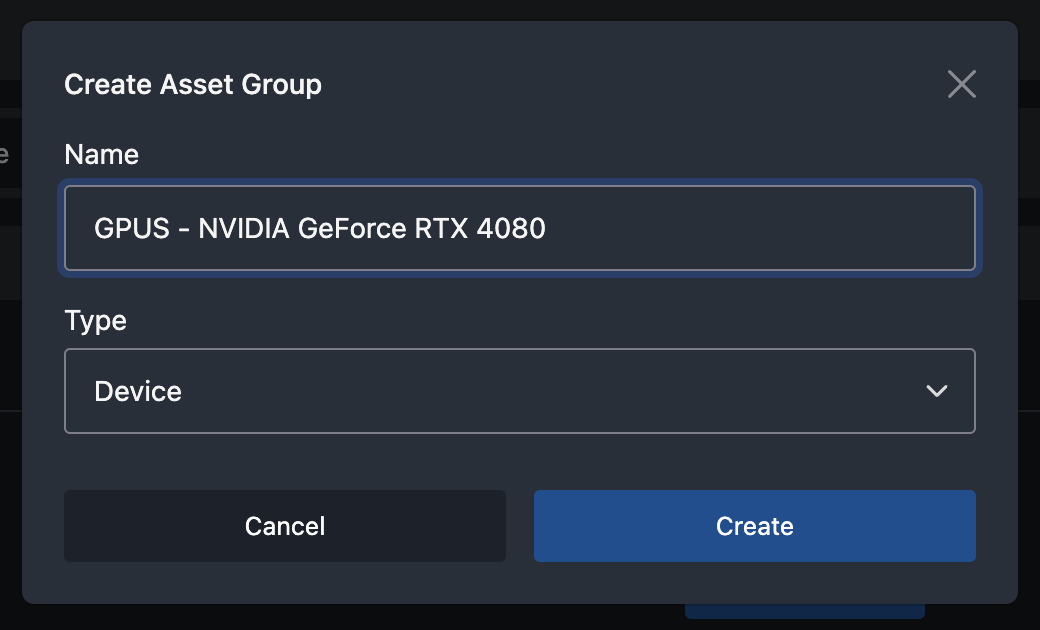Click the Create button
The width and height of the screenshot is (1040, 630).
[755, 526]
